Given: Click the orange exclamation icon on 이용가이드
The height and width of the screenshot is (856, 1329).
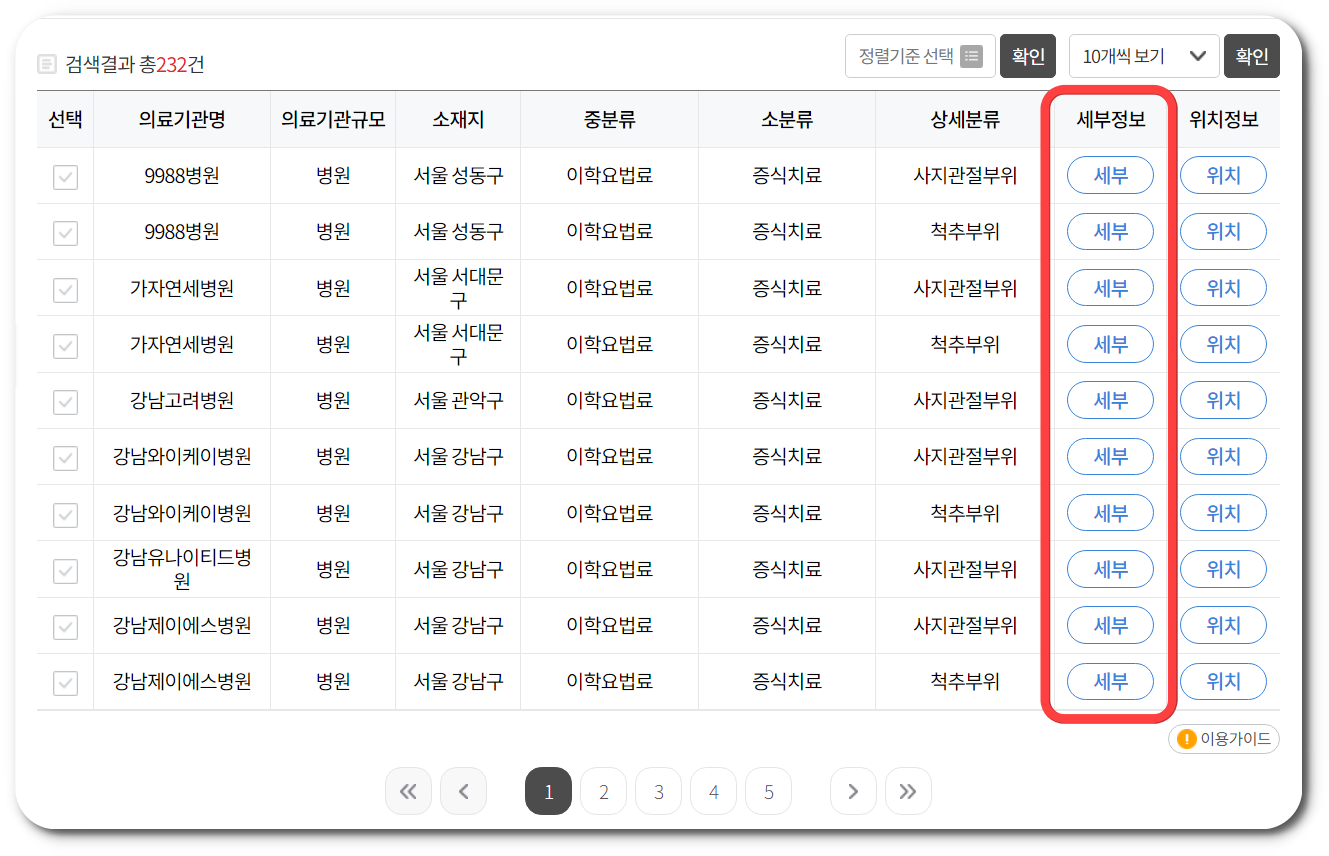Looking at the screenshot, I should click(x=1185, y=739).
